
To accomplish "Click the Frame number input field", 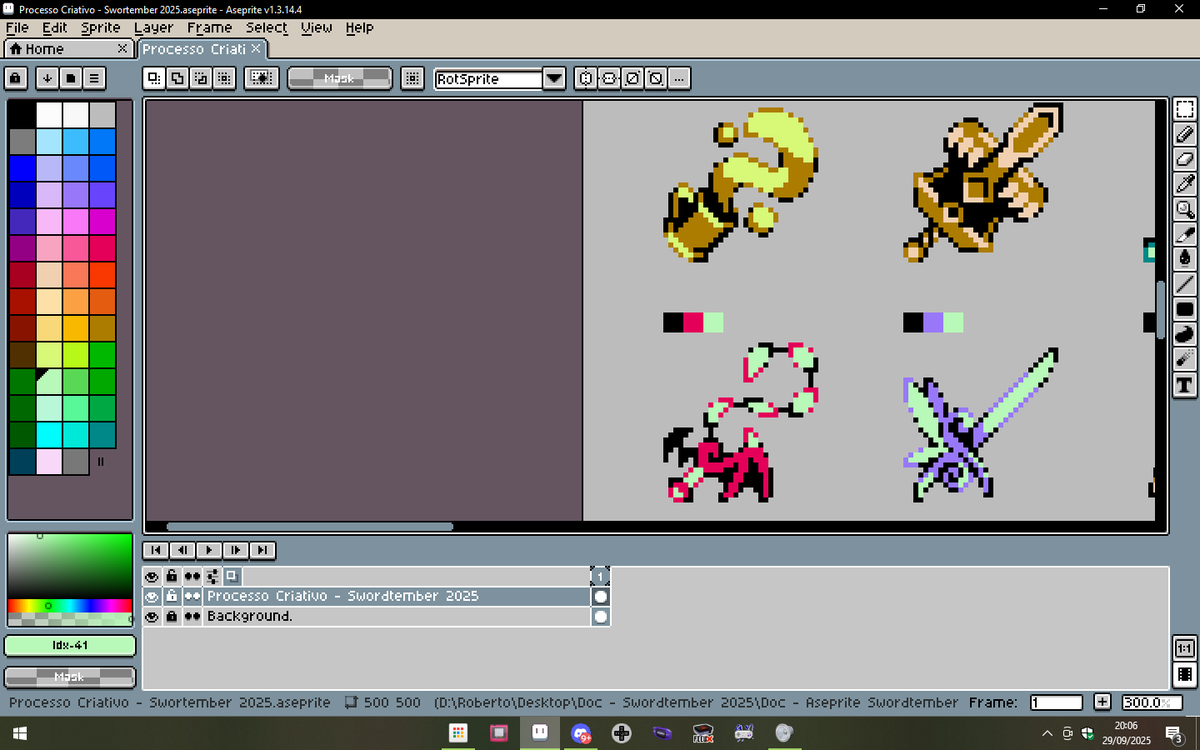I will tap(1056, 703).
